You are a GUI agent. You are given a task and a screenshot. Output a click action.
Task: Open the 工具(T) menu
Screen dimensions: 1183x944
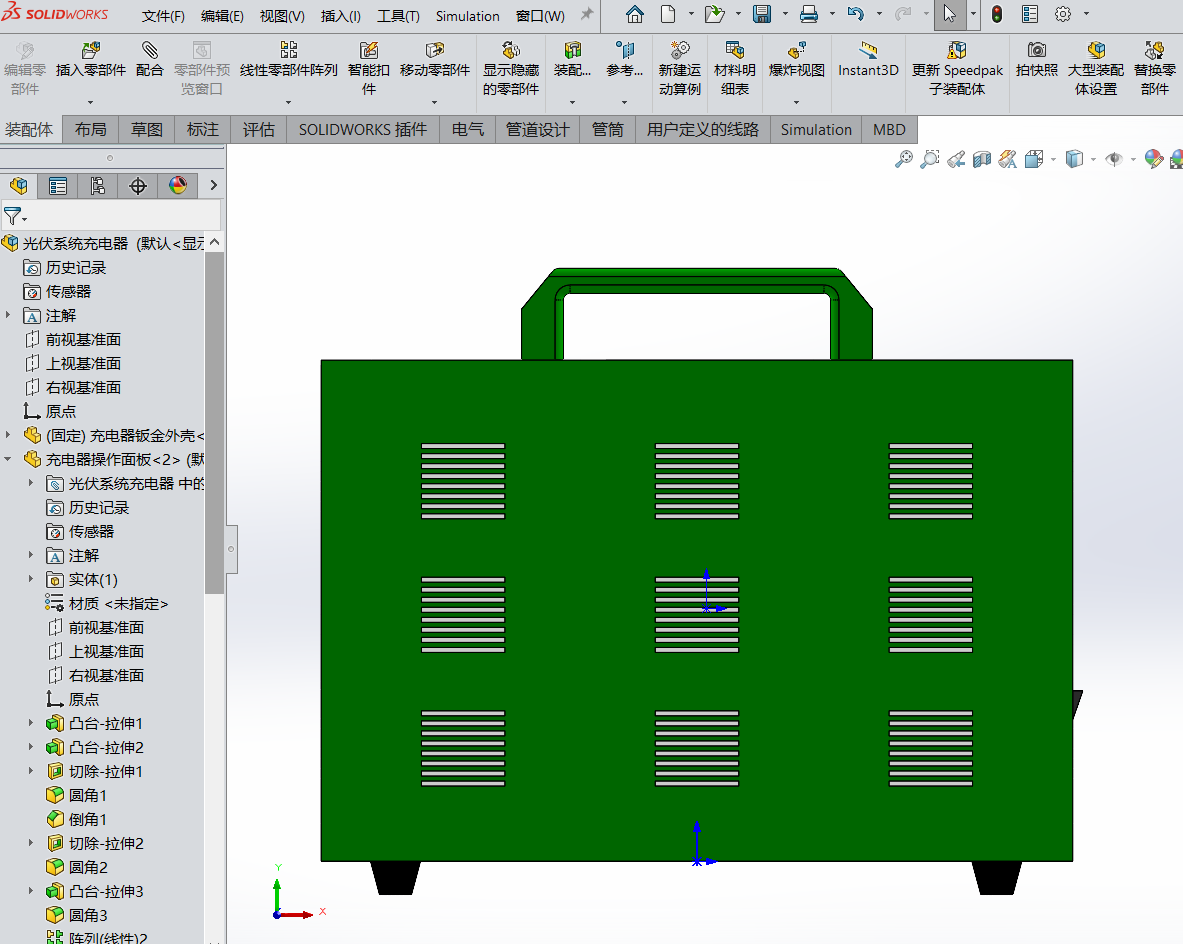(x=398, y=16)
